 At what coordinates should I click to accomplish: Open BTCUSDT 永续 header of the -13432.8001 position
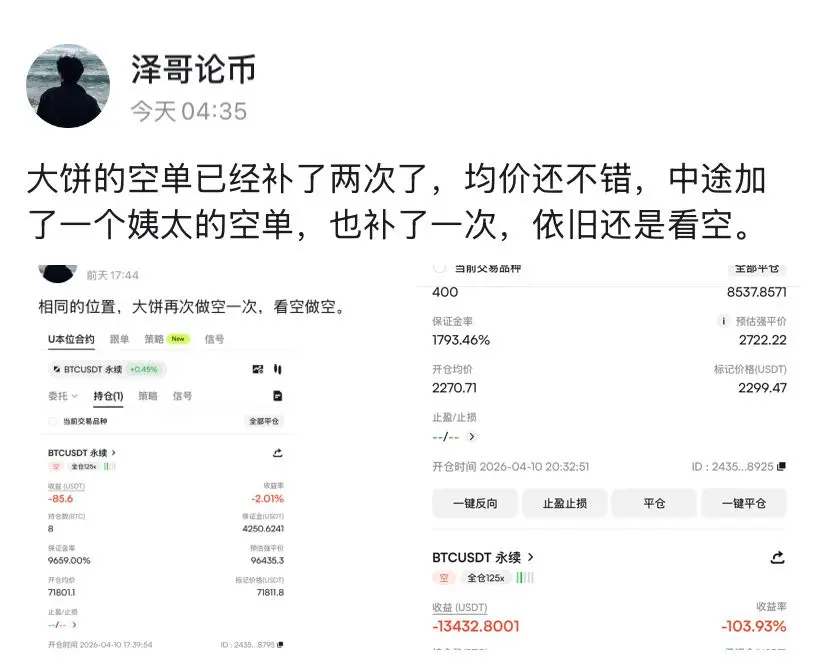(483, 557)
